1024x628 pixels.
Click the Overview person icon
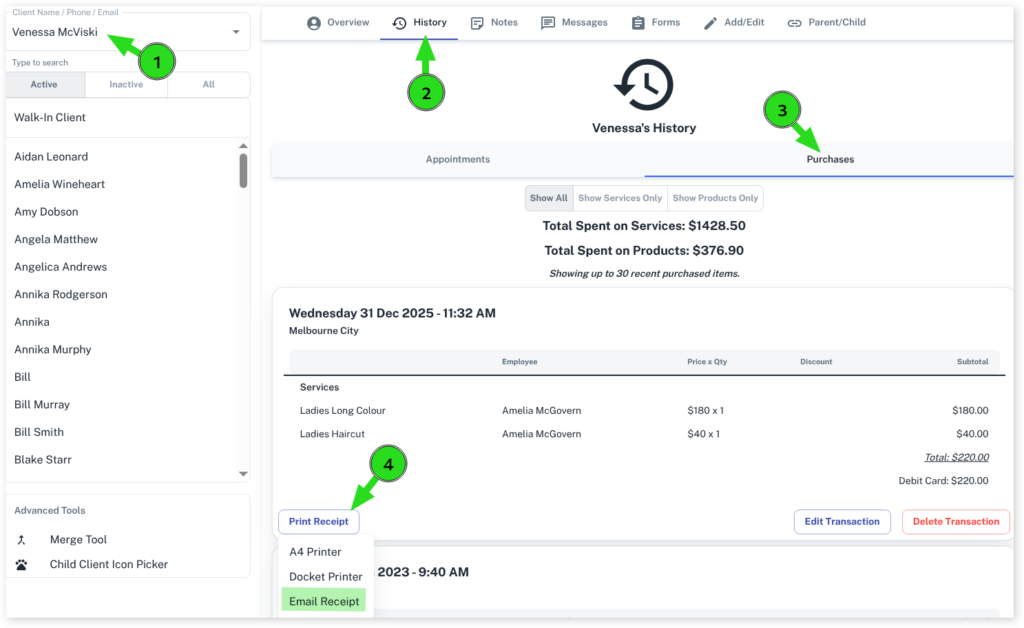(314, 23)
